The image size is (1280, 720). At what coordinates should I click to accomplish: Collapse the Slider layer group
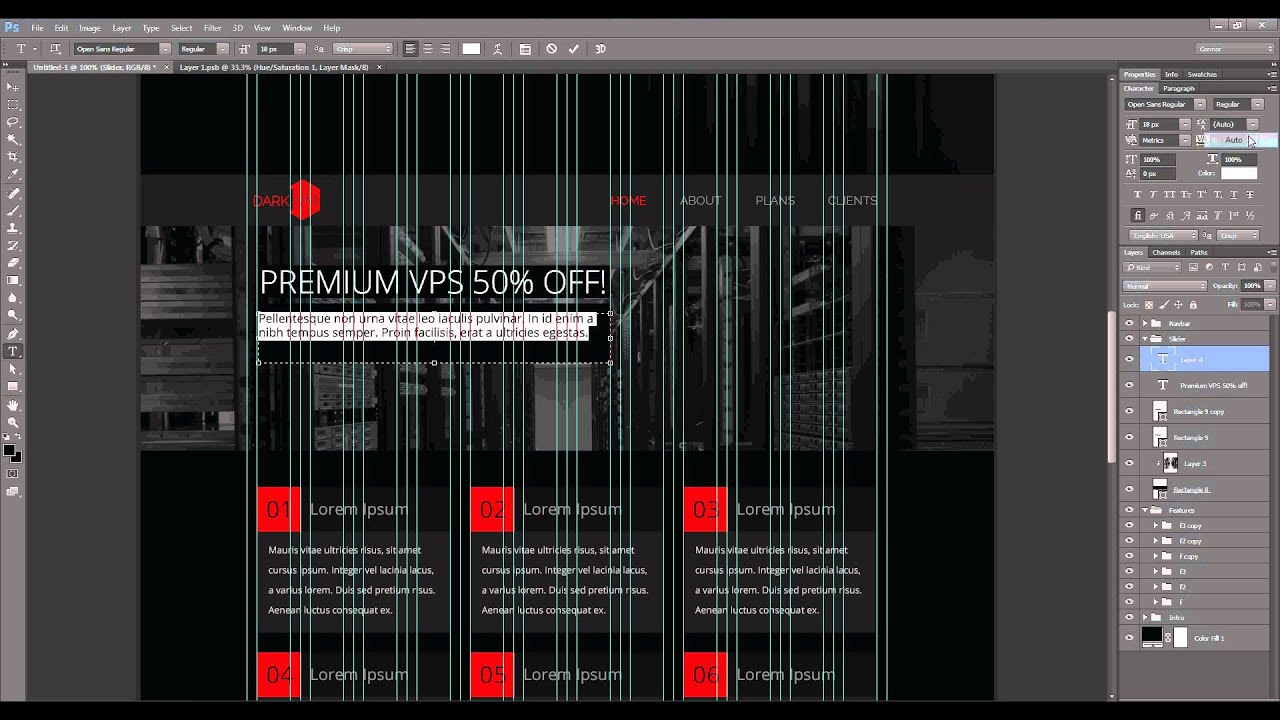pos(1145,339)
